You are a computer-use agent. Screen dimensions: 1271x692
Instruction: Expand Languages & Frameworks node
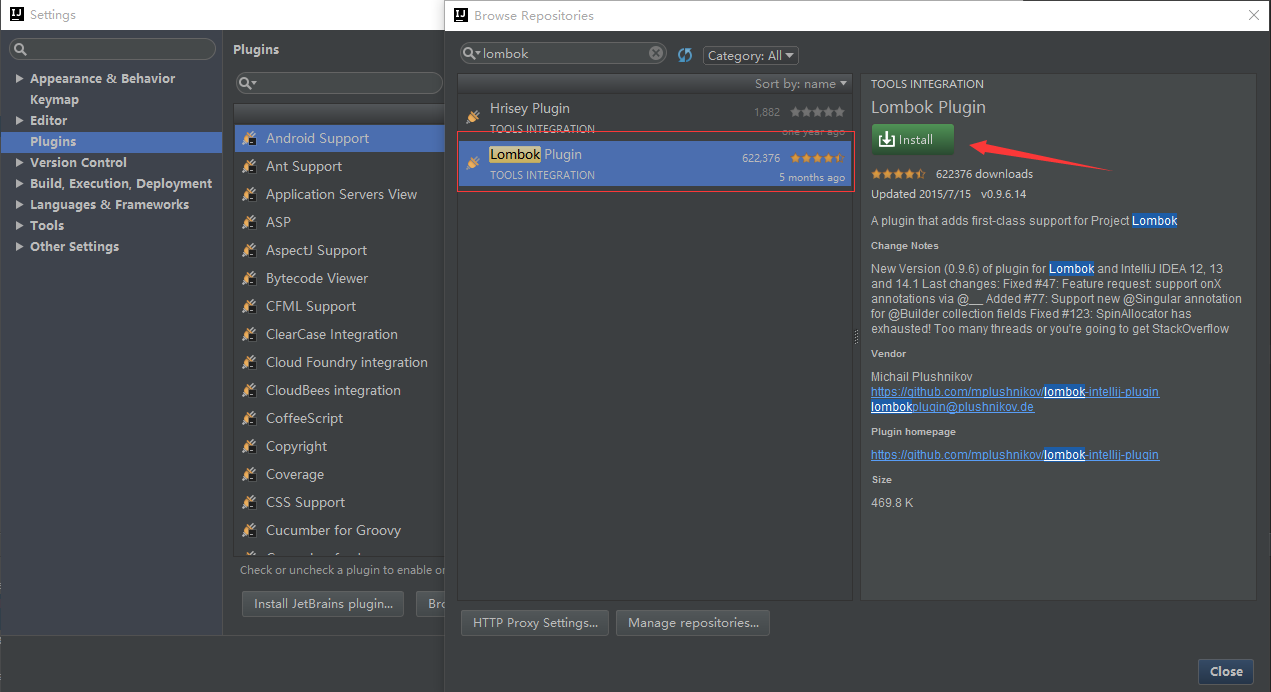pos(19,205)
